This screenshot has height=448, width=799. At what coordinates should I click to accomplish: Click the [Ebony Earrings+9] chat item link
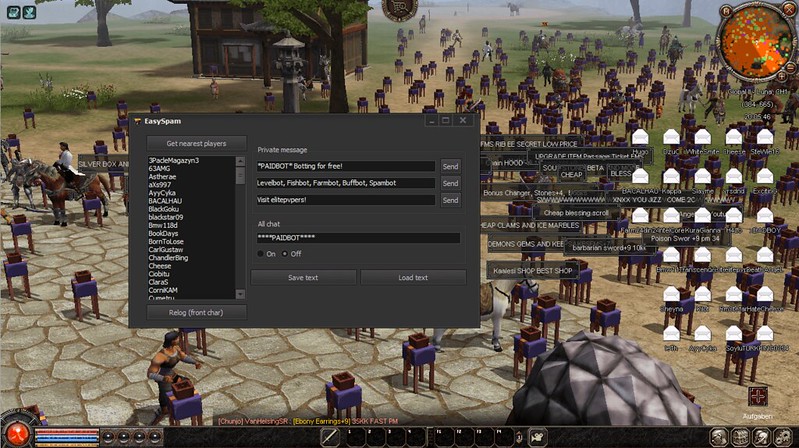[324, 421]
